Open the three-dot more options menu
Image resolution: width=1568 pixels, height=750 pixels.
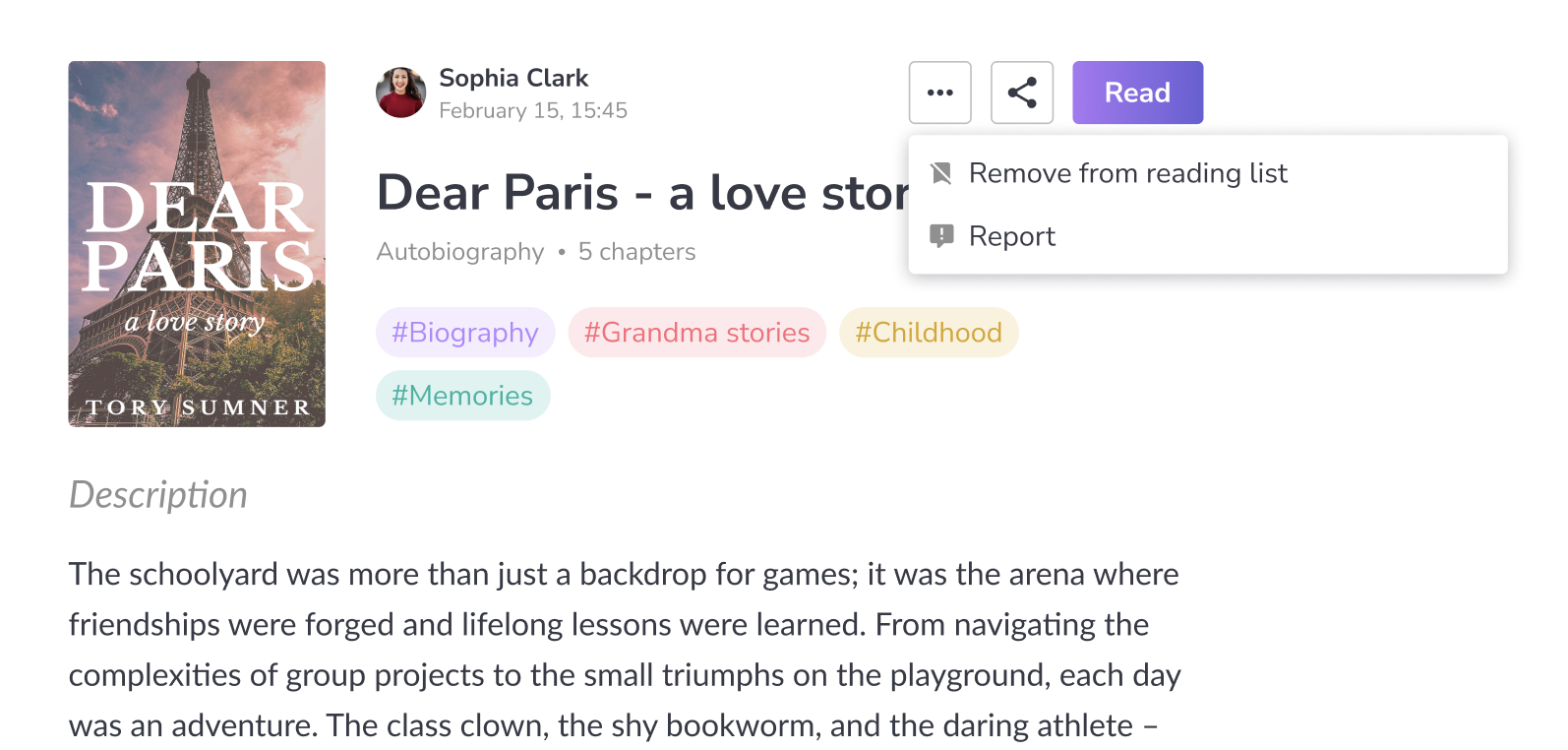(x=939, y=93)
